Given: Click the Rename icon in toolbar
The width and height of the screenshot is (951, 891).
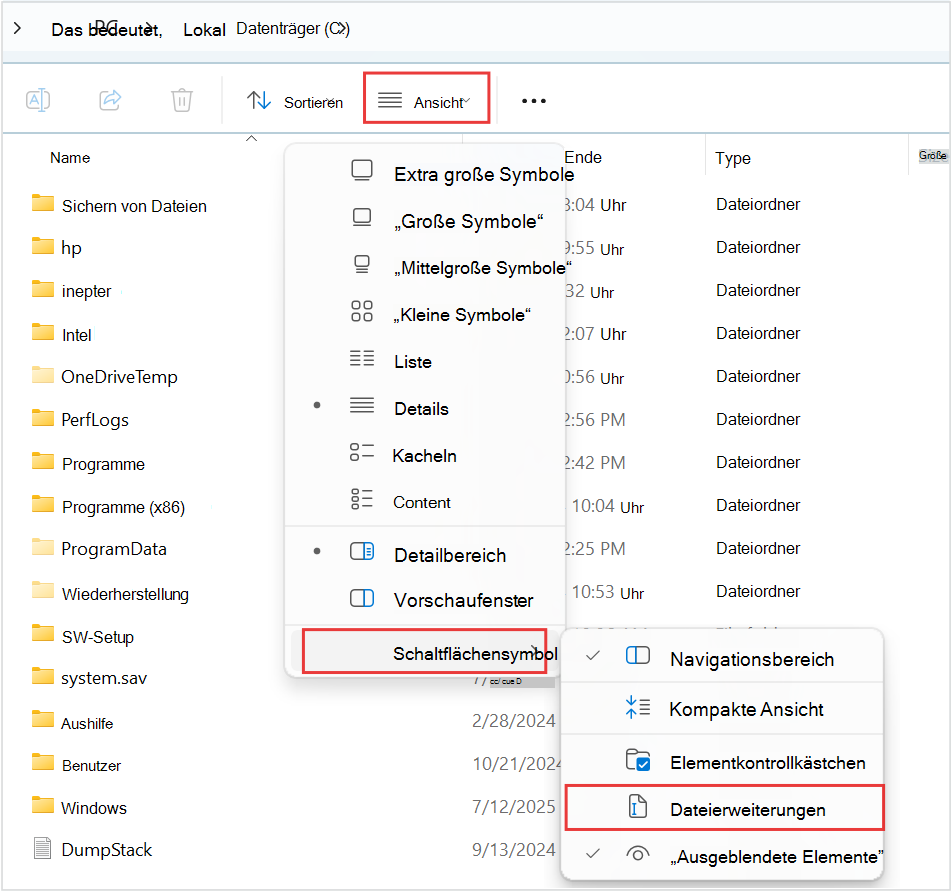Looking at the screenshot, I should tap(38, 100).
